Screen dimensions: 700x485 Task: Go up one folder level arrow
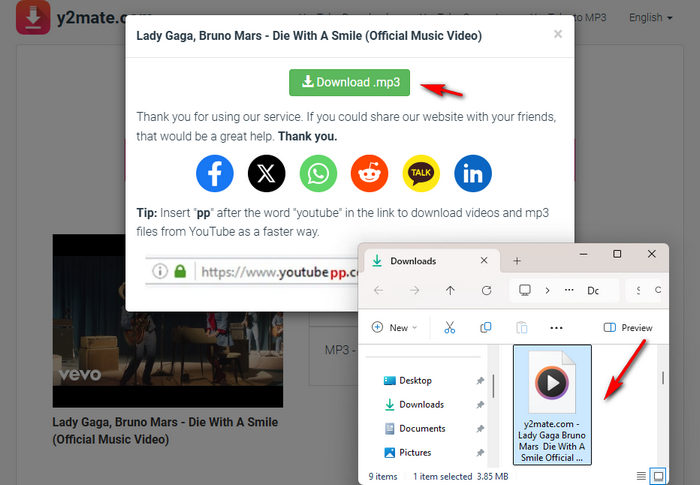tap(450, 291)
